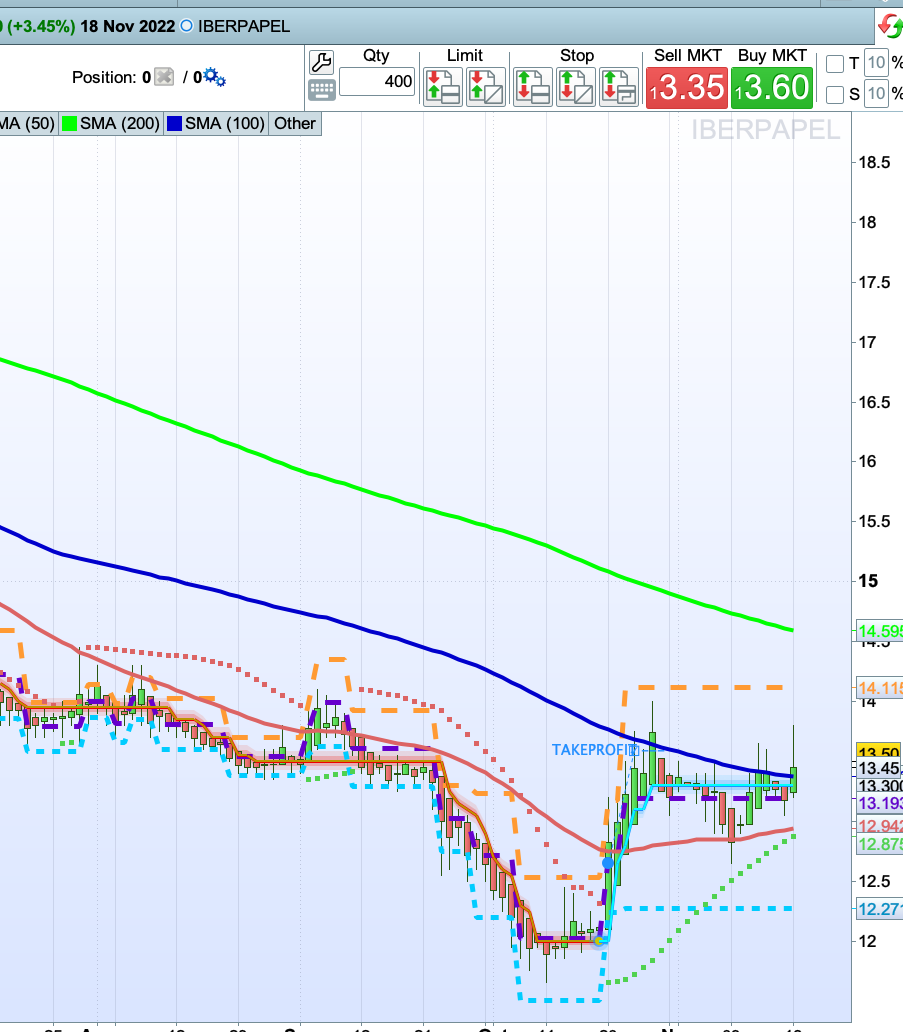Enable the S stop checkbox
903x1032 pixels.
click(835, 95)
